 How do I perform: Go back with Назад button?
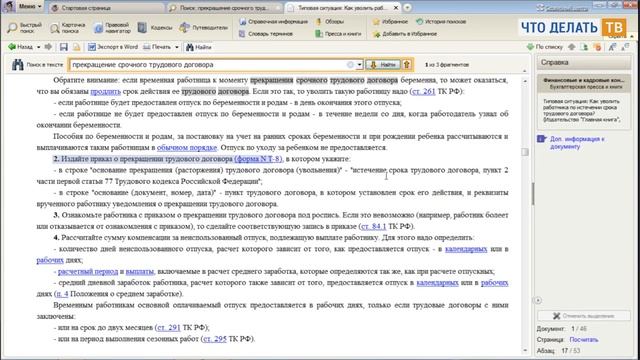[20, 47]
